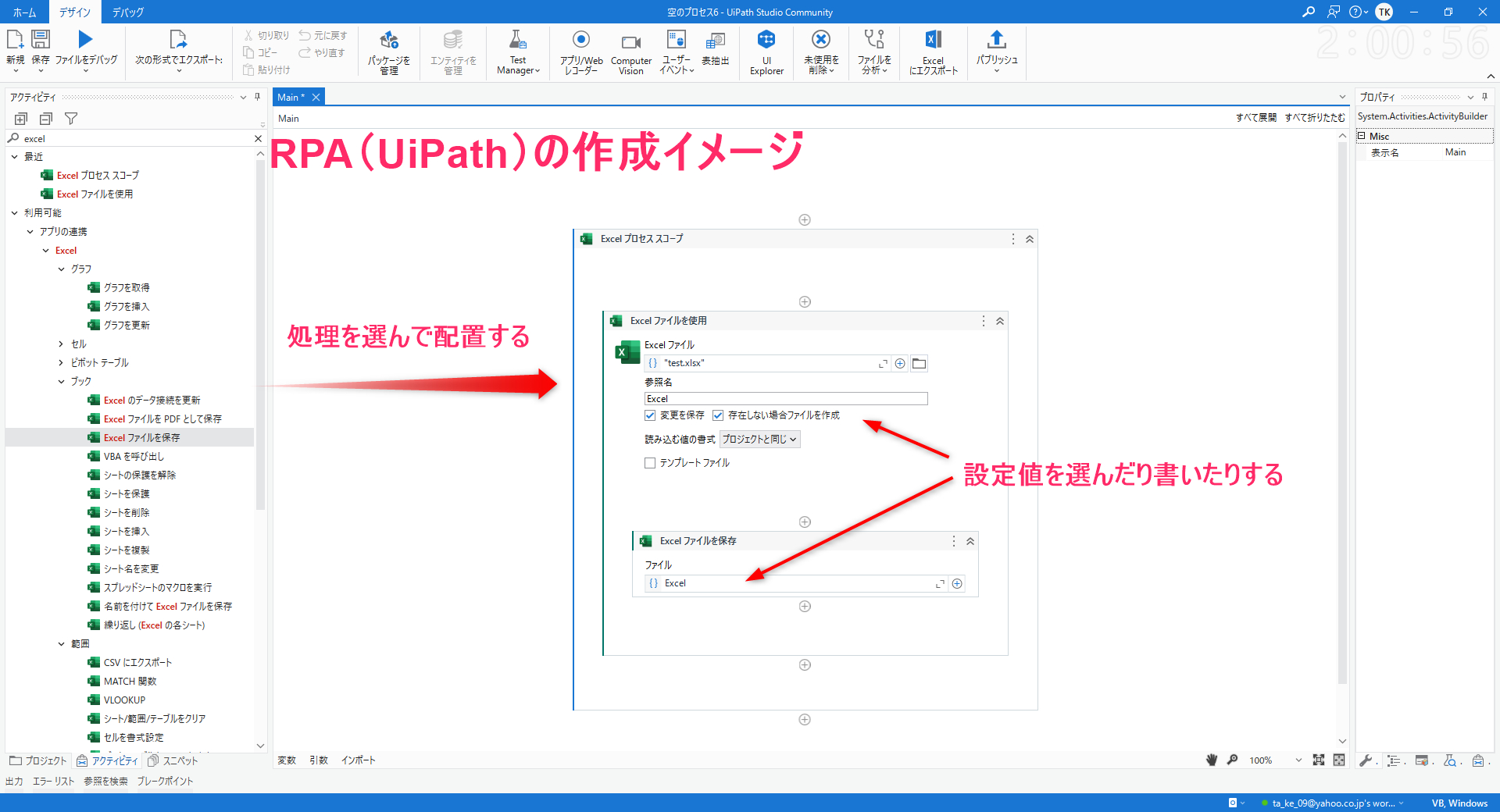Click the 保存 save icon
Image resolution: width=1500 pixels, height=812 pixels.
(41, 39)
